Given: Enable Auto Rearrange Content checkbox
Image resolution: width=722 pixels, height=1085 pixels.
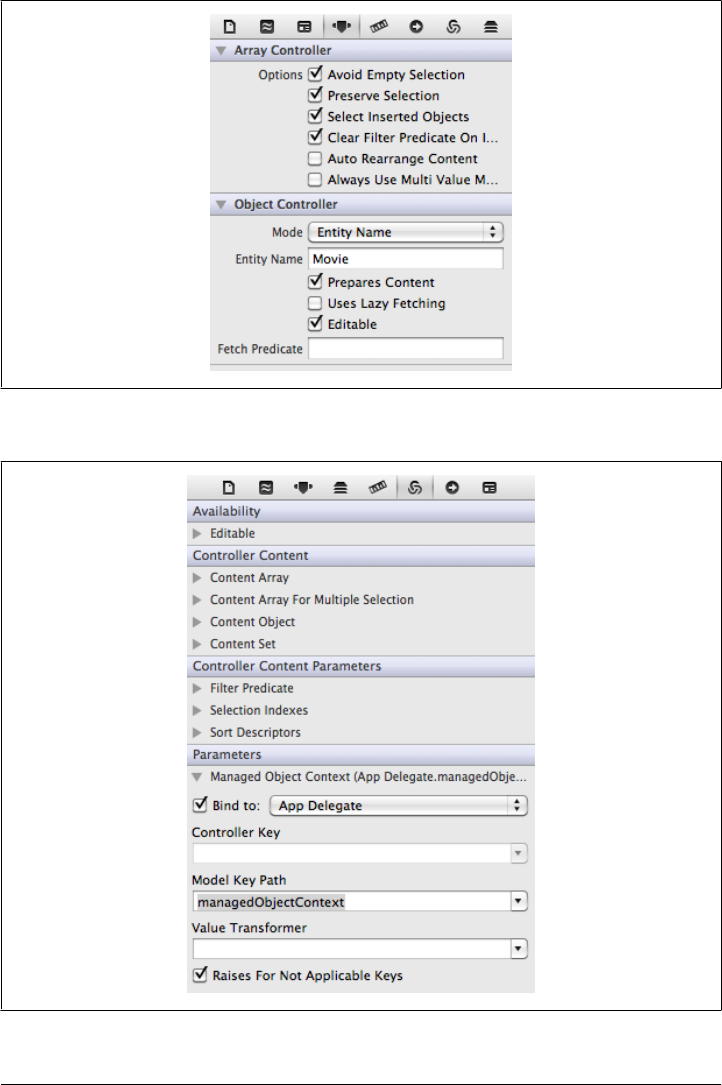Looking at the screenshot, I should (x=315, y=158).
